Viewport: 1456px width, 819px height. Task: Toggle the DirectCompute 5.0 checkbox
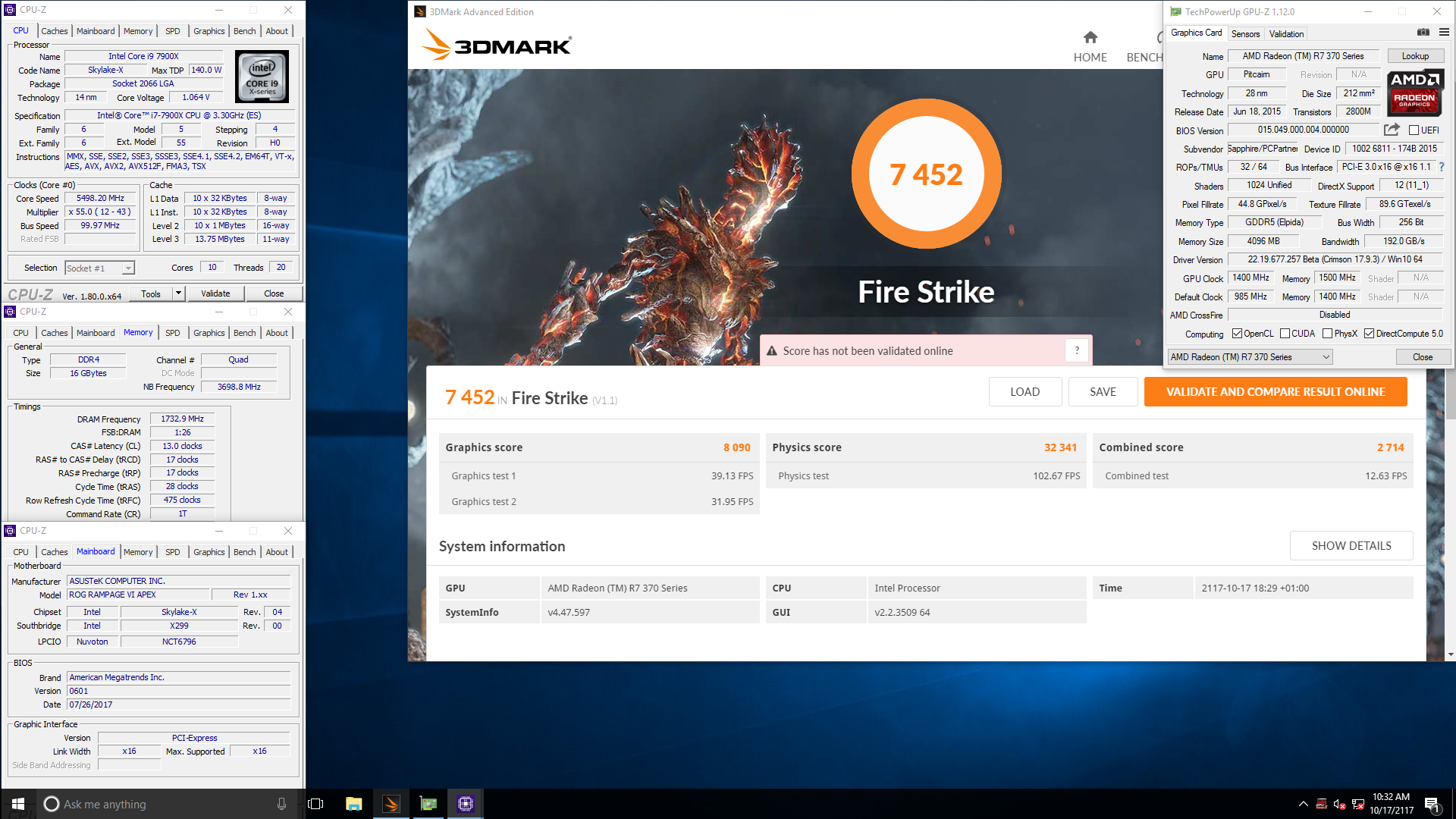coord(1369,334)
